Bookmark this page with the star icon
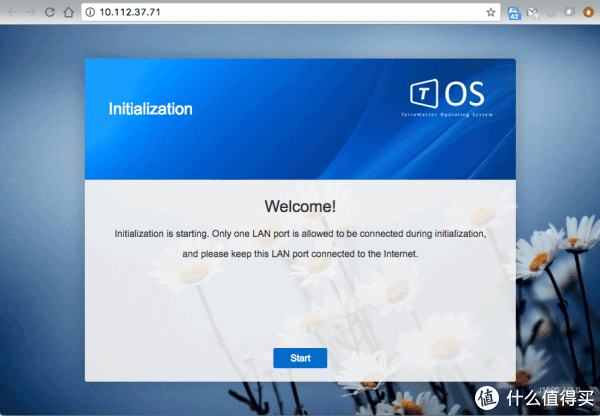Screen dimensions: 600x416 (490, 13)
